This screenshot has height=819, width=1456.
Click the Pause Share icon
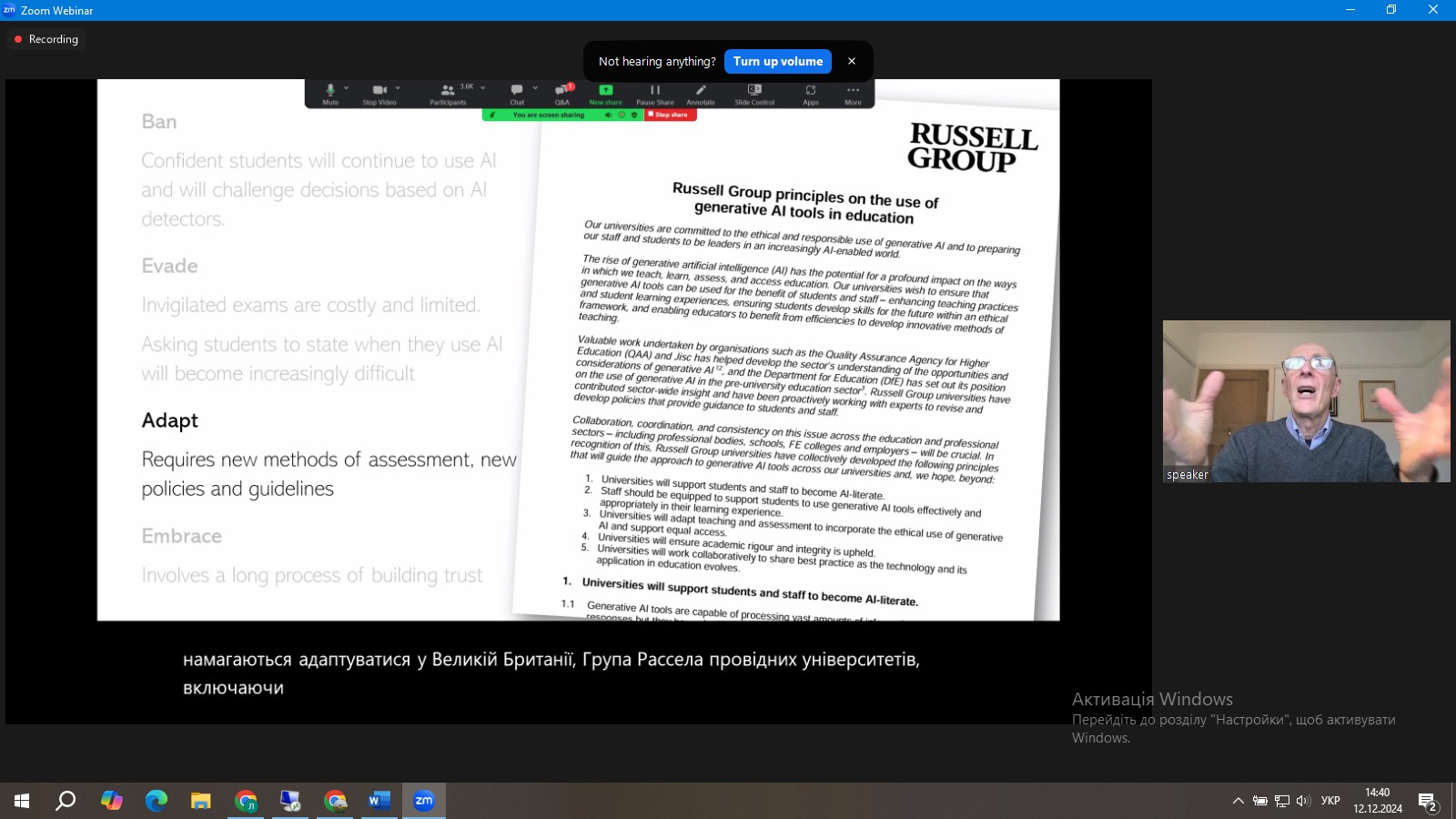tap(655, 89)
